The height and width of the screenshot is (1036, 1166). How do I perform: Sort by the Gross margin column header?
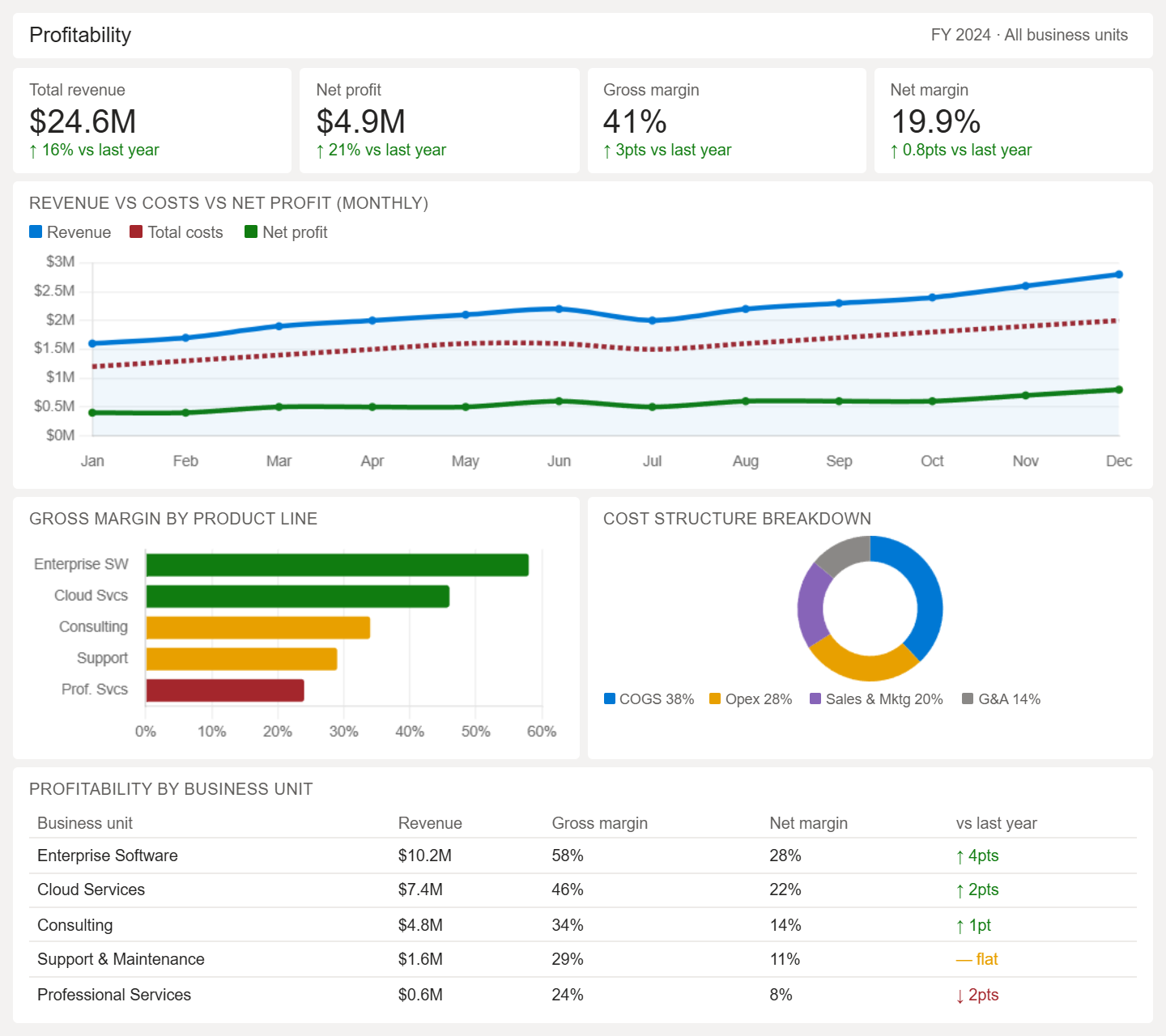(600, 823)
